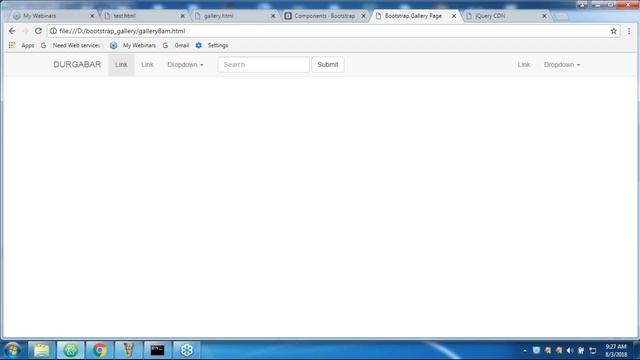Click the second Link beside the active one
This screenshot has height=360, width=640.
147,64
